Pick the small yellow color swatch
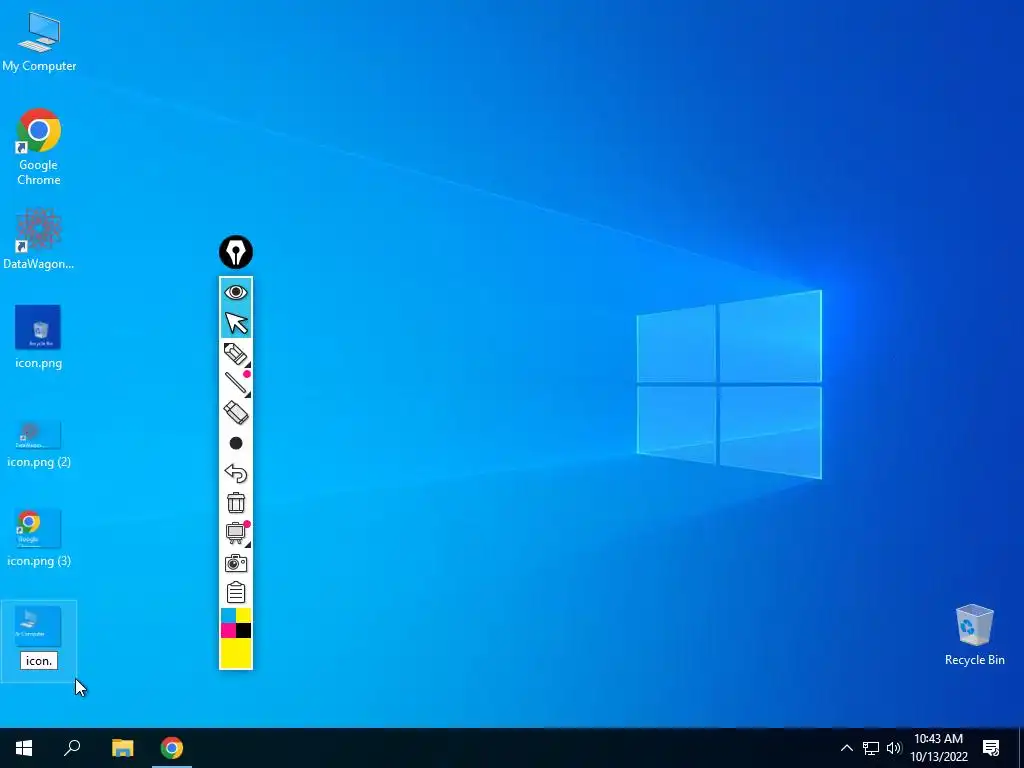 (x=244, y=615)
